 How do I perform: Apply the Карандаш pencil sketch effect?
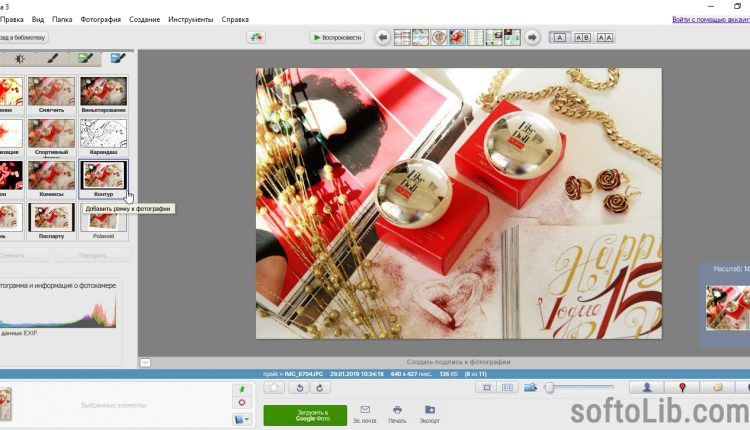coord(104,137)
